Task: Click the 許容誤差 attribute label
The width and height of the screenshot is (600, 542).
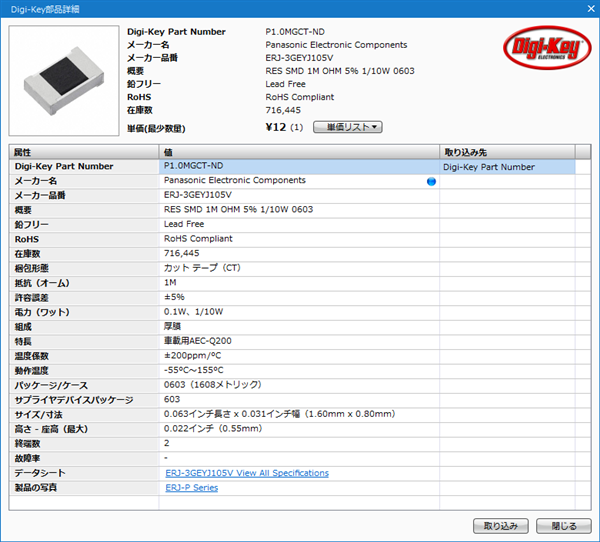Action: pyautogui.click(x=32, y=298)
